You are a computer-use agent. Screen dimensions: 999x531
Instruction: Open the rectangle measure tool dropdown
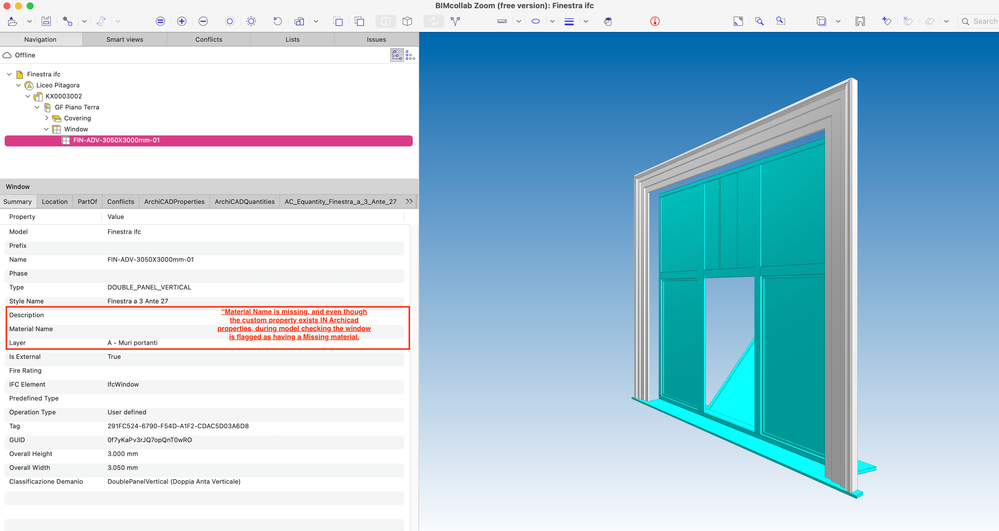click(x=519, y=21)
